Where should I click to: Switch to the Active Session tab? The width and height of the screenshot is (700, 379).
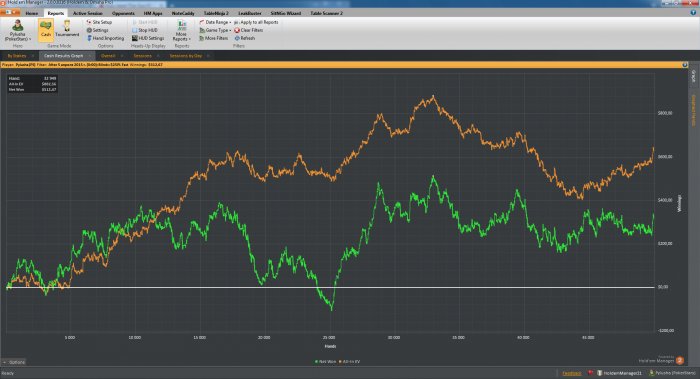[x=88, y=13]
